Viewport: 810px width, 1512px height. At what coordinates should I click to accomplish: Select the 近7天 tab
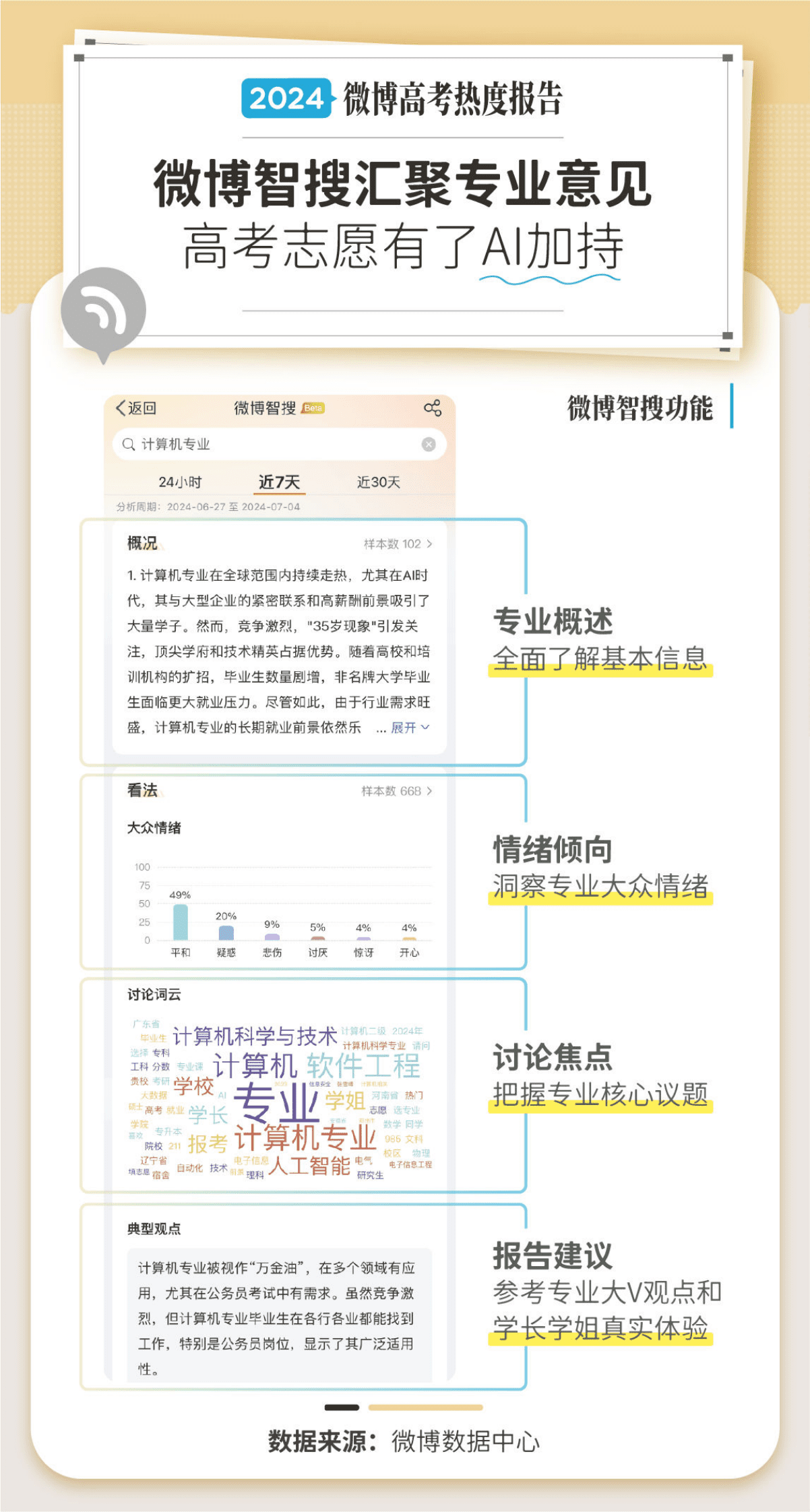pyautogui.click(x=279, y=482)
